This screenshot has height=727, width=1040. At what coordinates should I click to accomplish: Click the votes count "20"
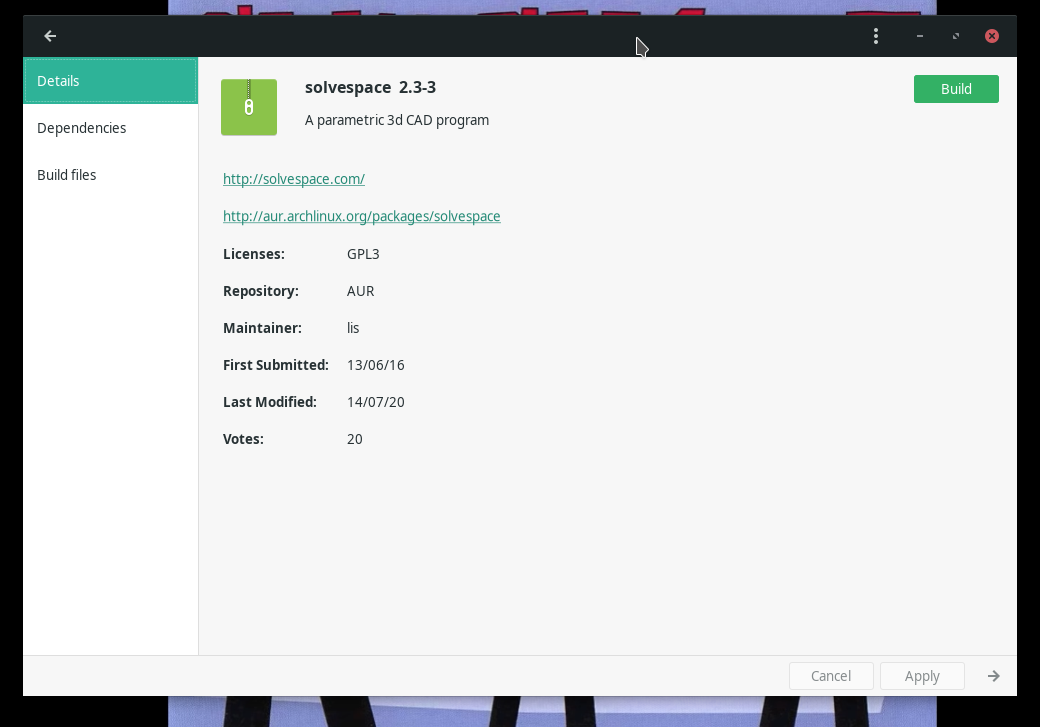click(x=354, y=440)
